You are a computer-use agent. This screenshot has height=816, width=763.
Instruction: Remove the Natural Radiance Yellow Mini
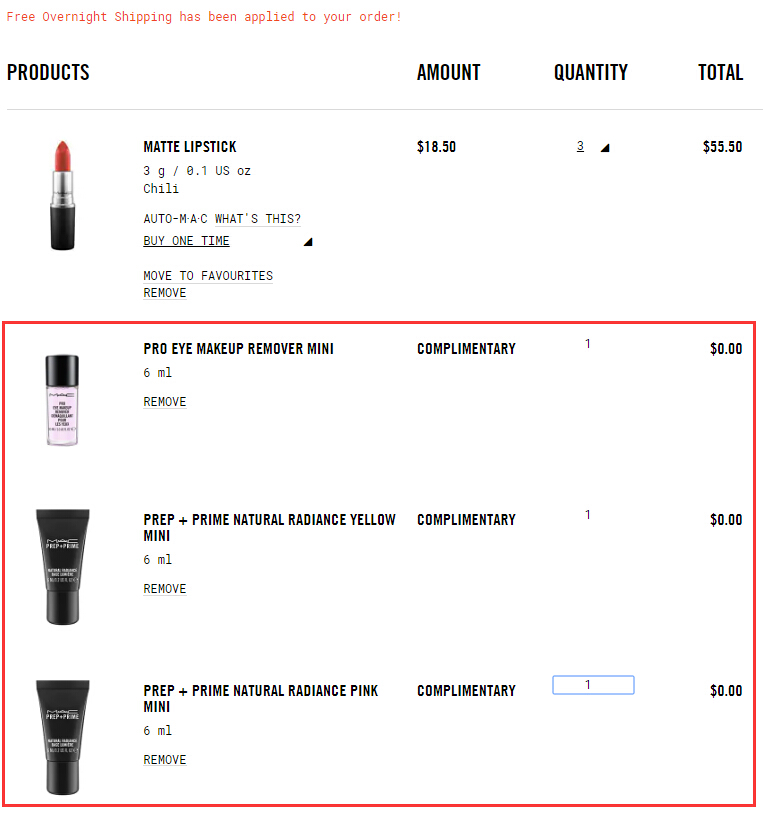coord(165,589)
